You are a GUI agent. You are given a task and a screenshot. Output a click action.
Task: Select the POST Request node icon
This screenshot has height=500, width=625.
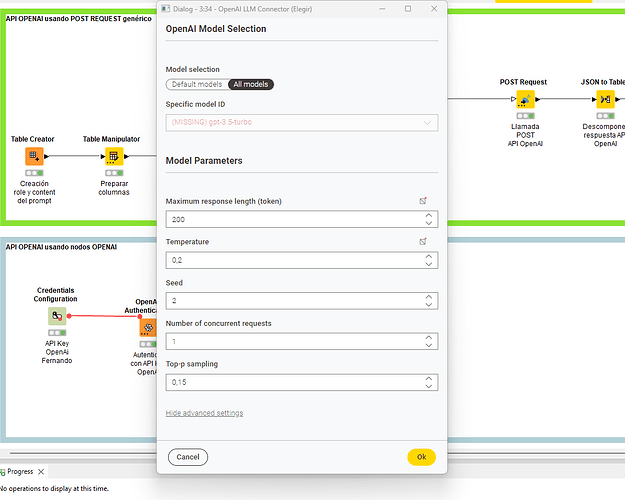pyautogui.click(x=525, y=99)
